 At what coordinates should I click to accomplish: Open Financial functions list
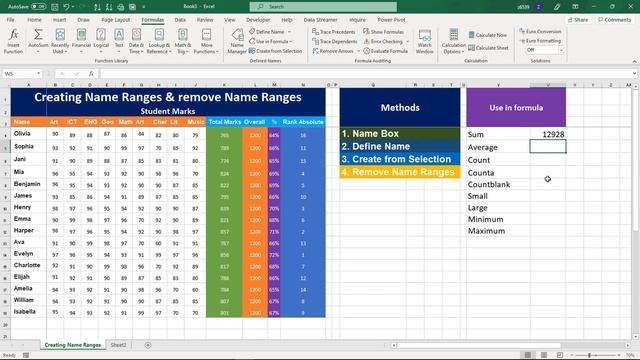coord(81,41)
